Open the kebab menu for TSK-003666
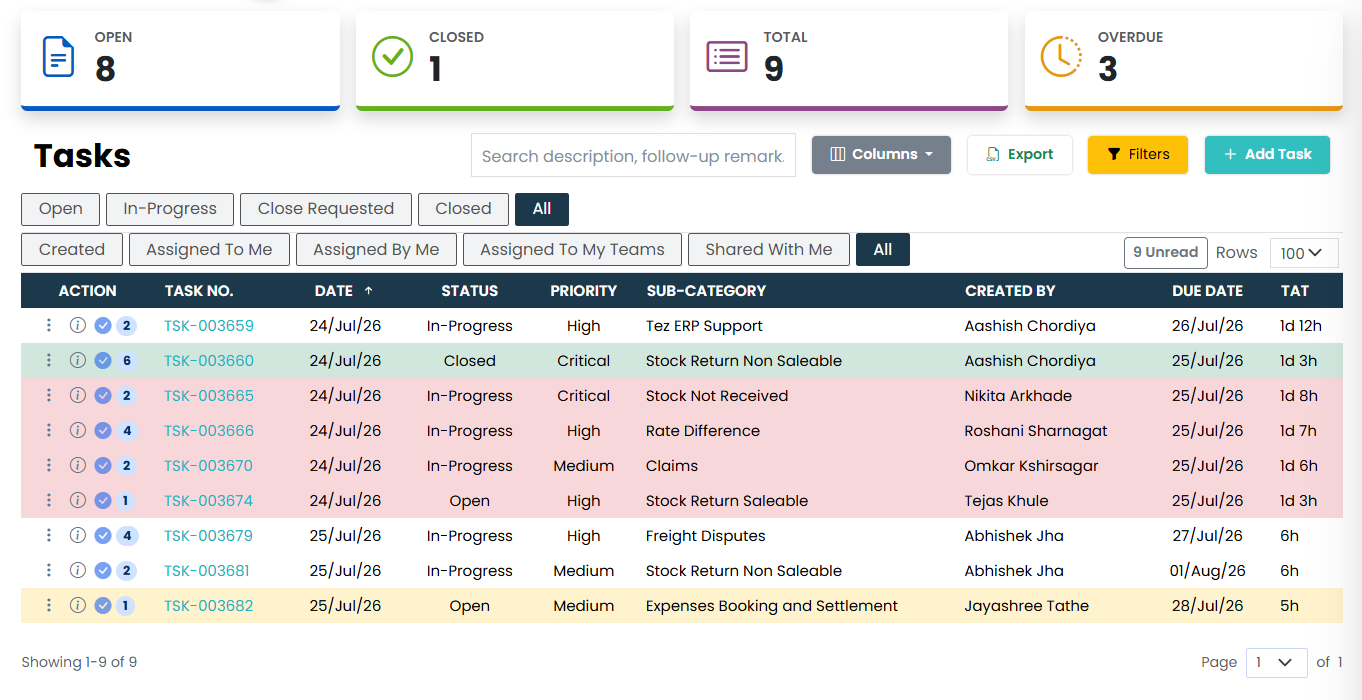The width and height of the screenshot is (1362, 700). [49, 430]
